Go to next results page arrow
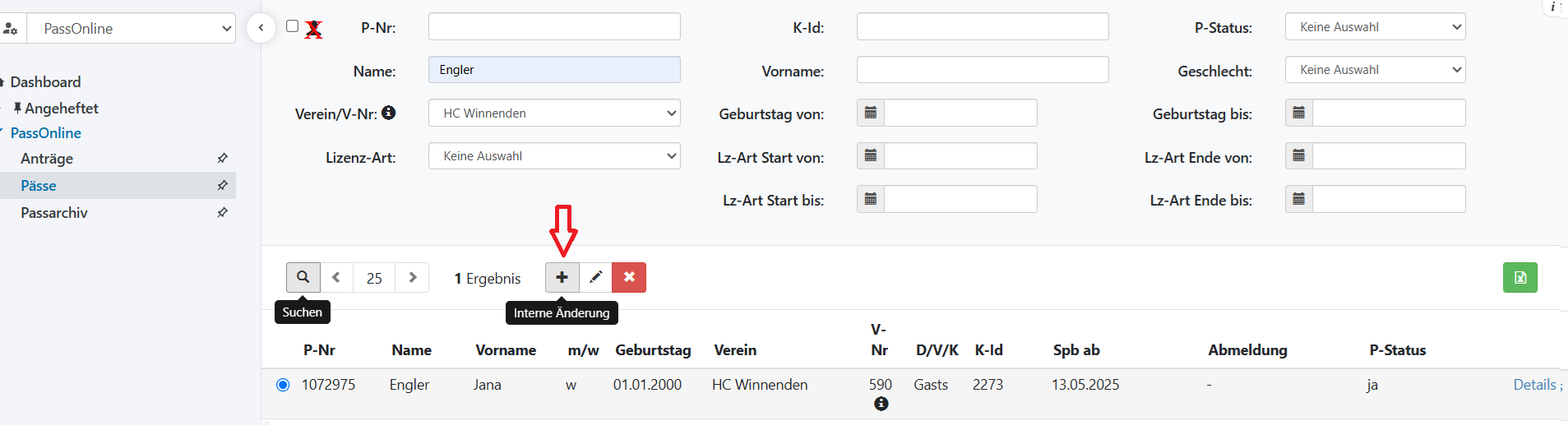This screenshot has height=430, width=1568. coord(413,278)
